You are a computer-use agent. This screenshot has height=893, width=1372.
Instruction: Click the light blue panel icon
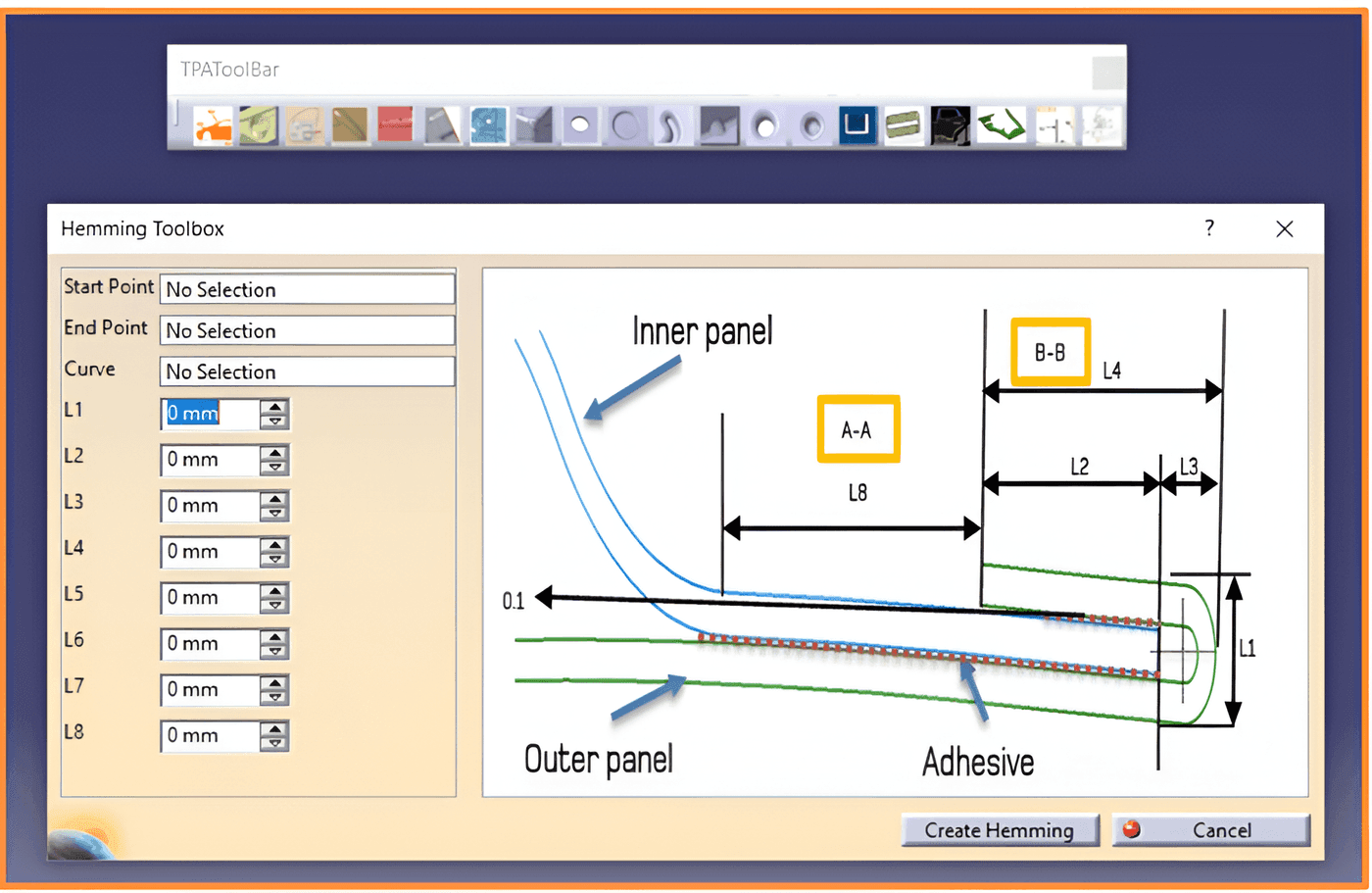[x=488, y=125]
